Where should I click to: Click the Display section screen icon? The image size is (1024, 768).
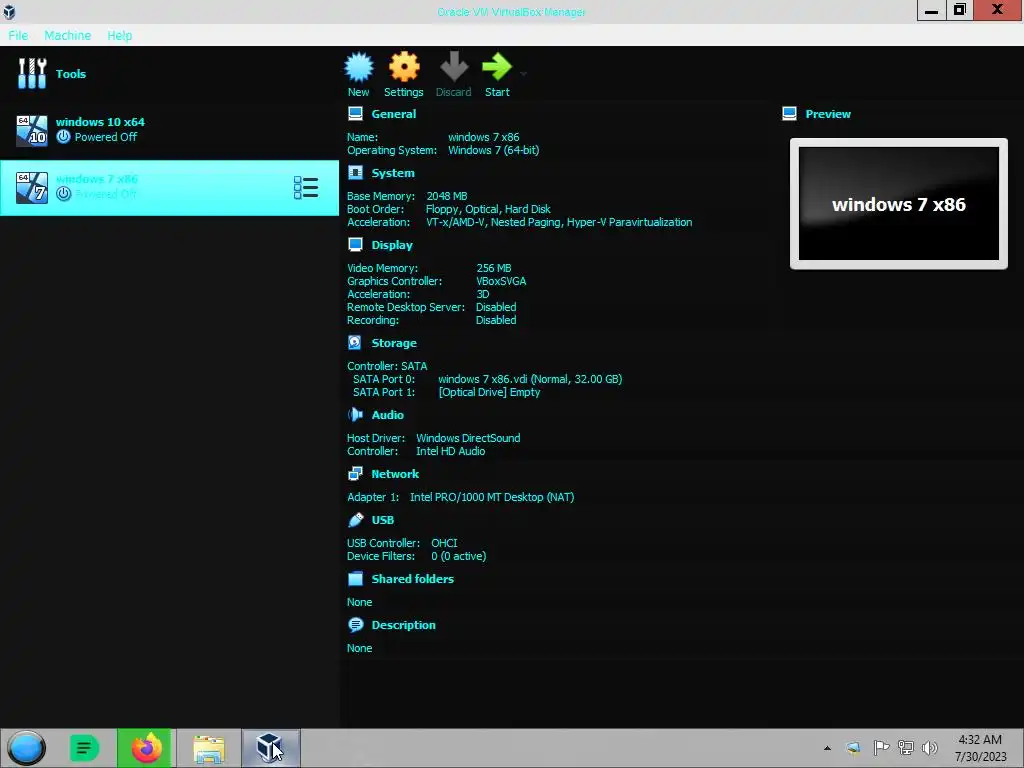tap(355, 245)
